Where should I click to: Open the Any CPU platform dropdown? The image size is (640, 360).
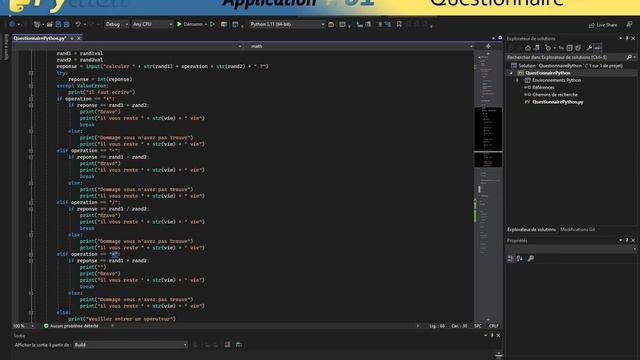click(152, 24)
